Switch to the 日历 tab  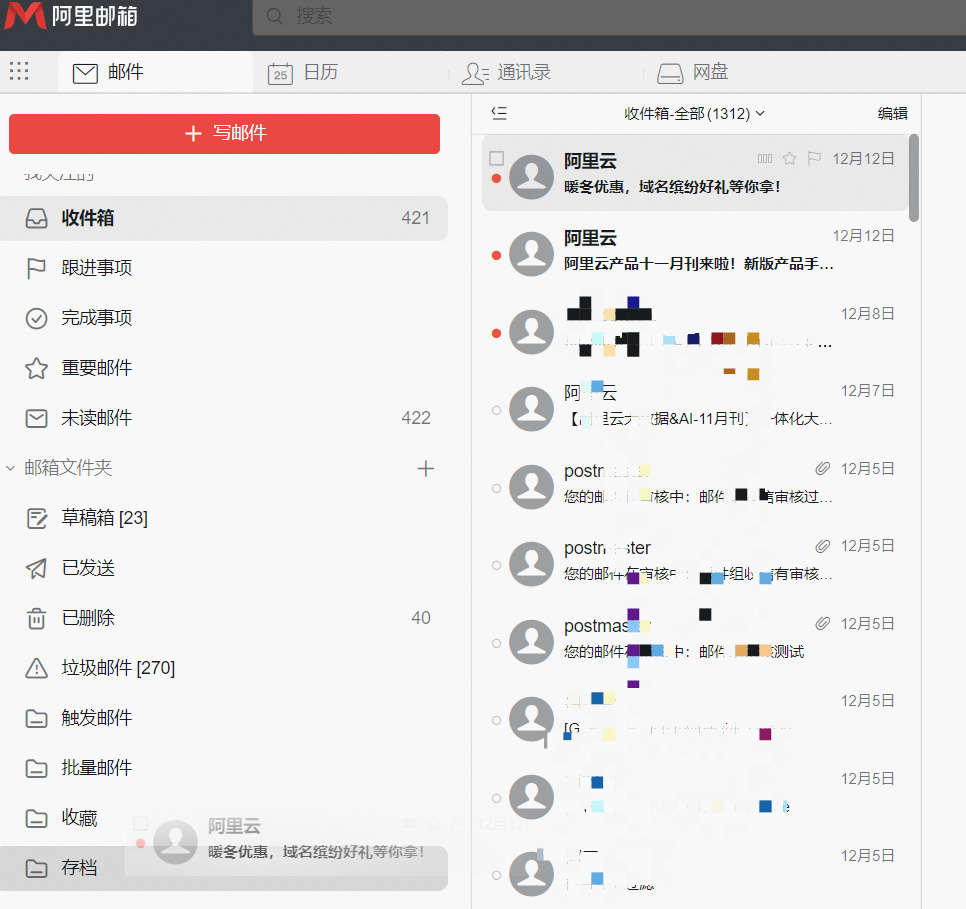[x=303, y=72]
